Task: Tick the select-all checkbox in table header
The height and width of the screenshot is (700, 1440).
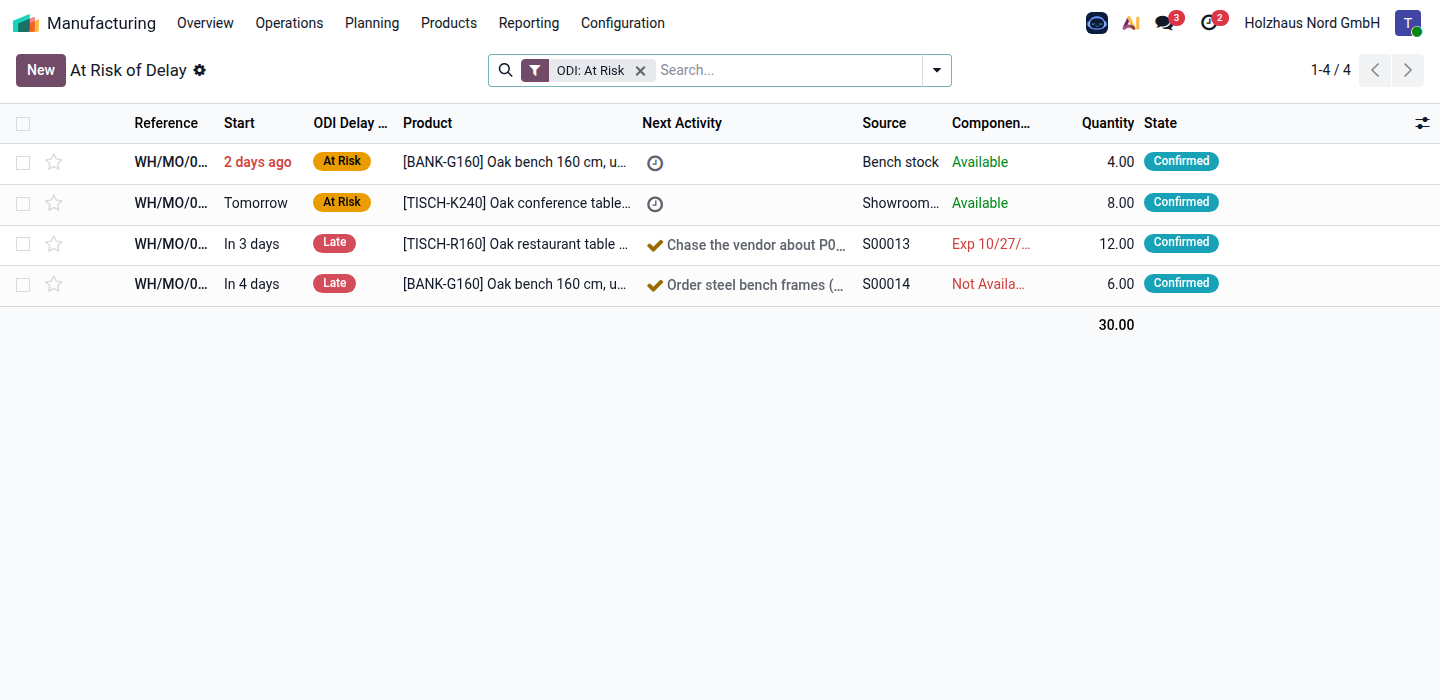Action: [x=23, y=124]
